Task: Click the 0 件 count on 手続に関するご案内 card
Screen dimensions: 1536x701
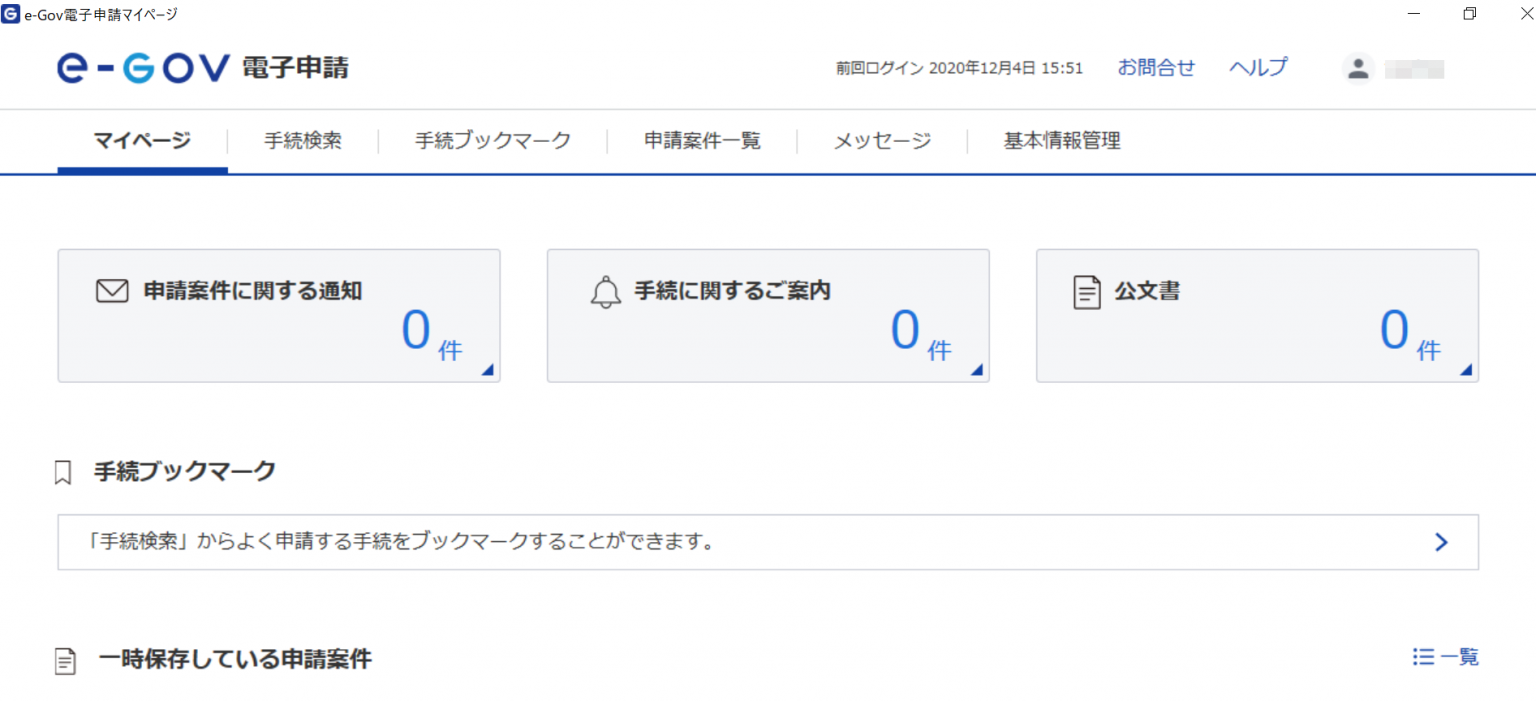Action: [921, 333]
